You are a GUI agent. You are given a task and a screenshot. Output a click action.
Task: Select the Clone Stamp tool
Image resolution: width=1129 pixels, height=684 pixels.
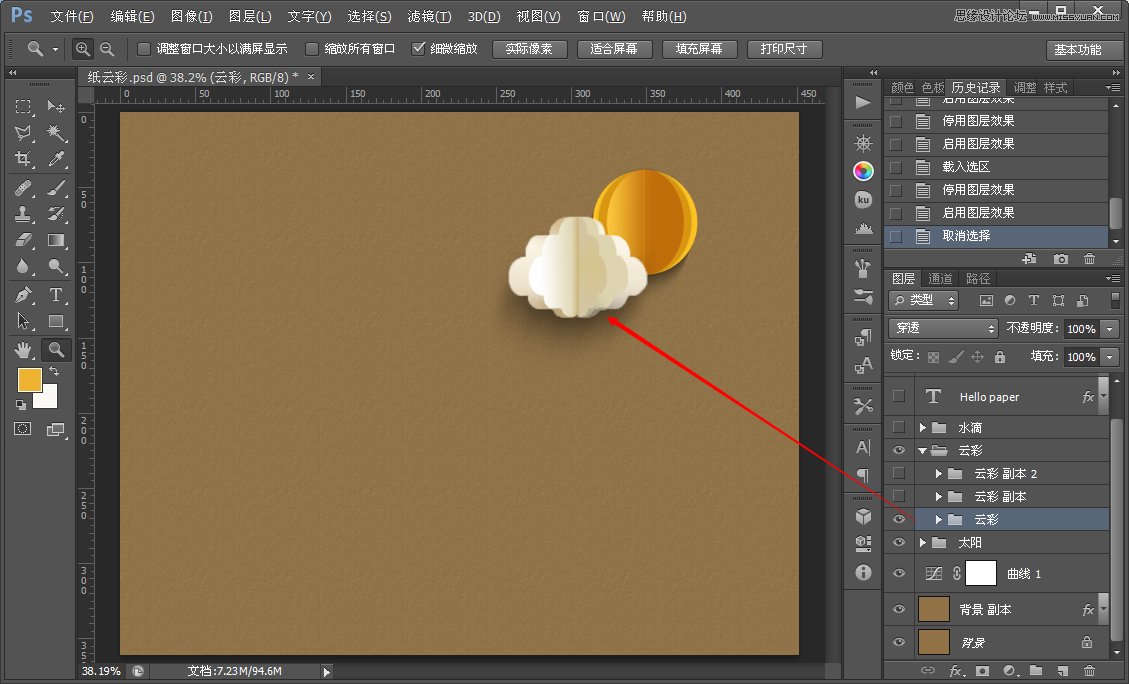[x=23, y=214]
